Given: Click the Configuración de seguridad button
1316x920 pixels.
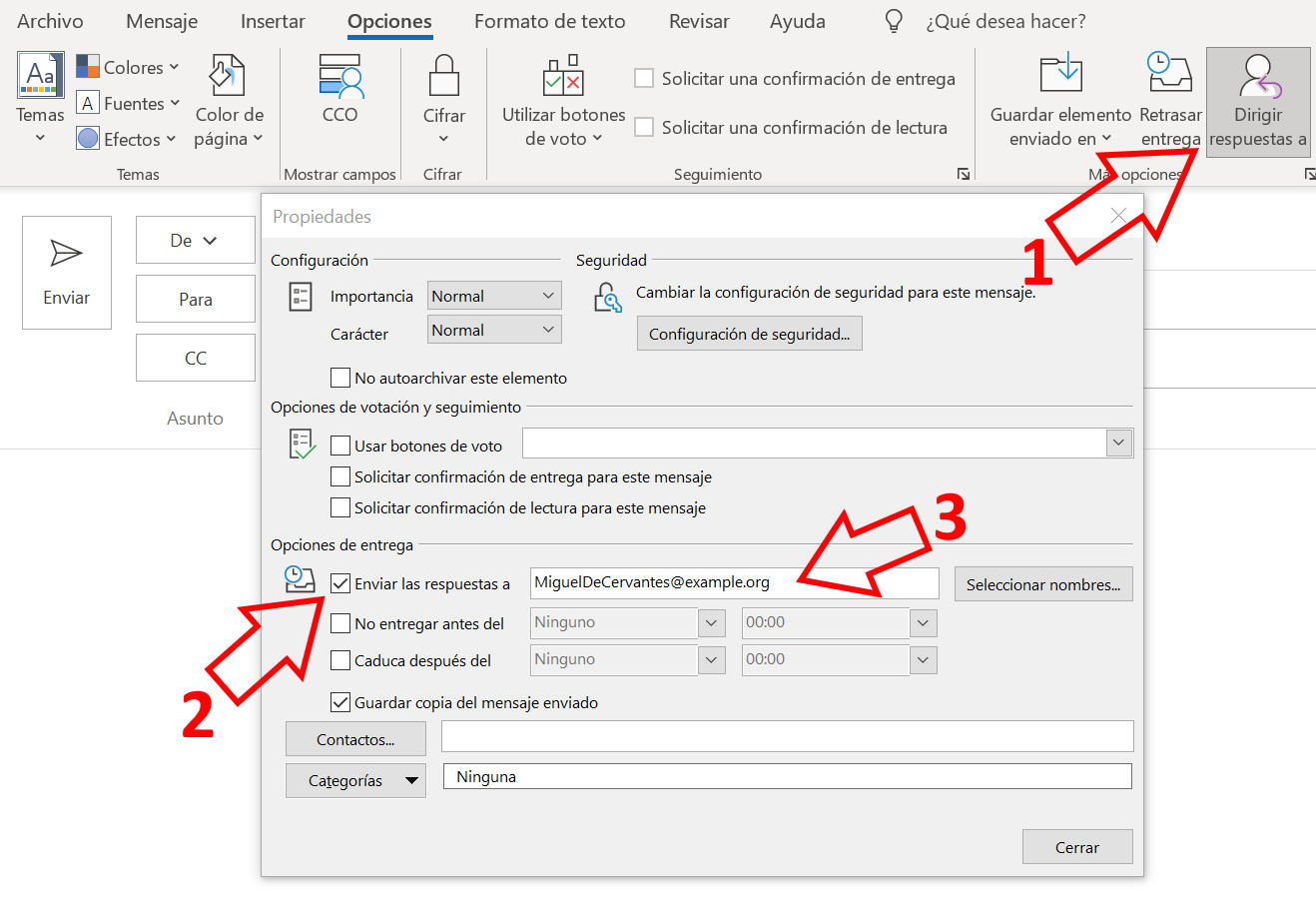Looking at the screenshot, I should [749, 334].
